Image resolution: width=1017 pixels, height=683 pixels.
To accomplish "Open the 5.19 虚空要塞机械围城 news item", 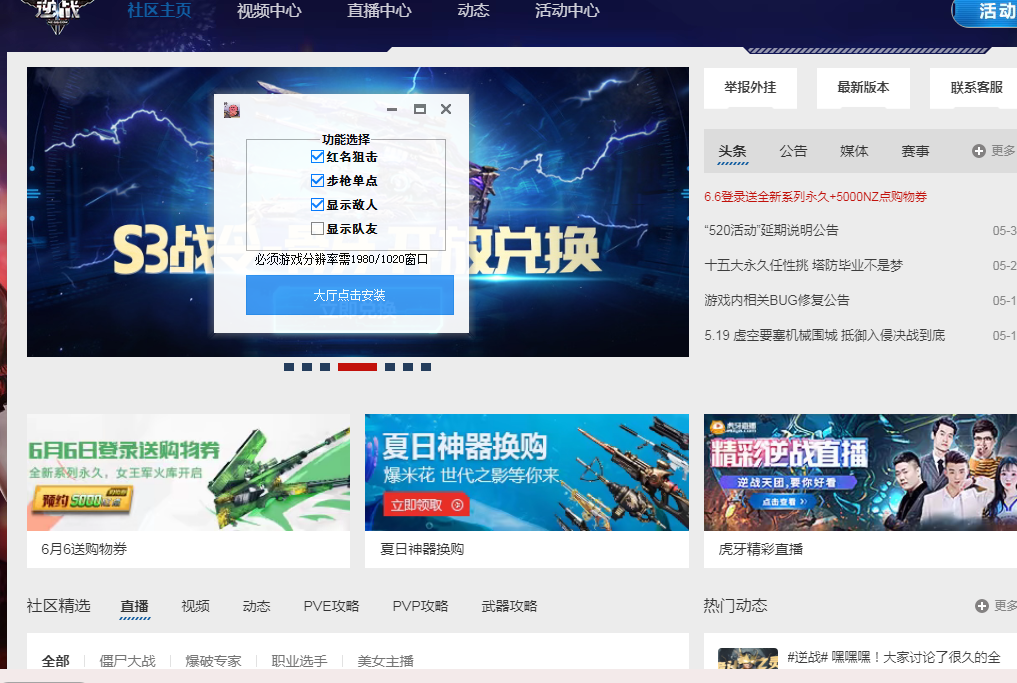I will (824, 335).
